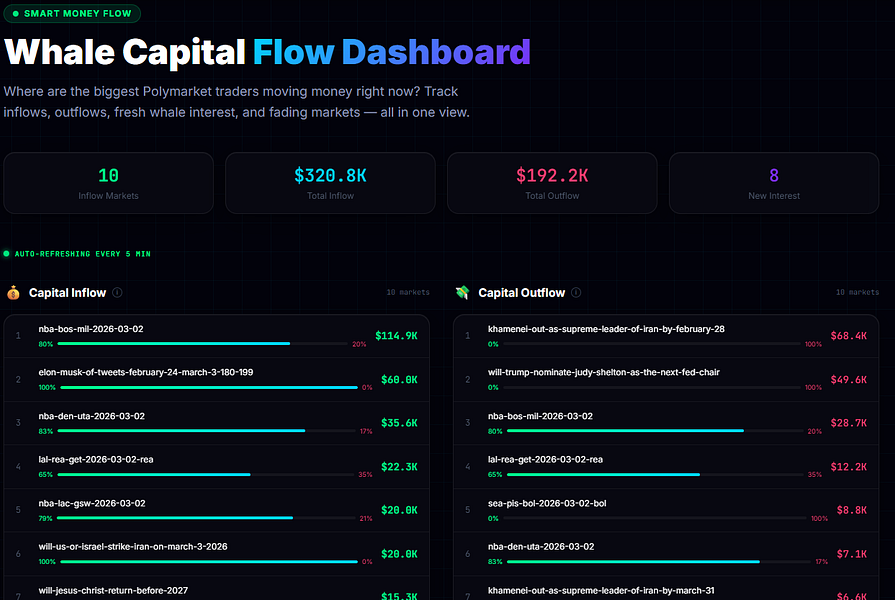Click the Capital Outflow info icon
Viewport: 895px width, 600px height.
pos(576,292)
